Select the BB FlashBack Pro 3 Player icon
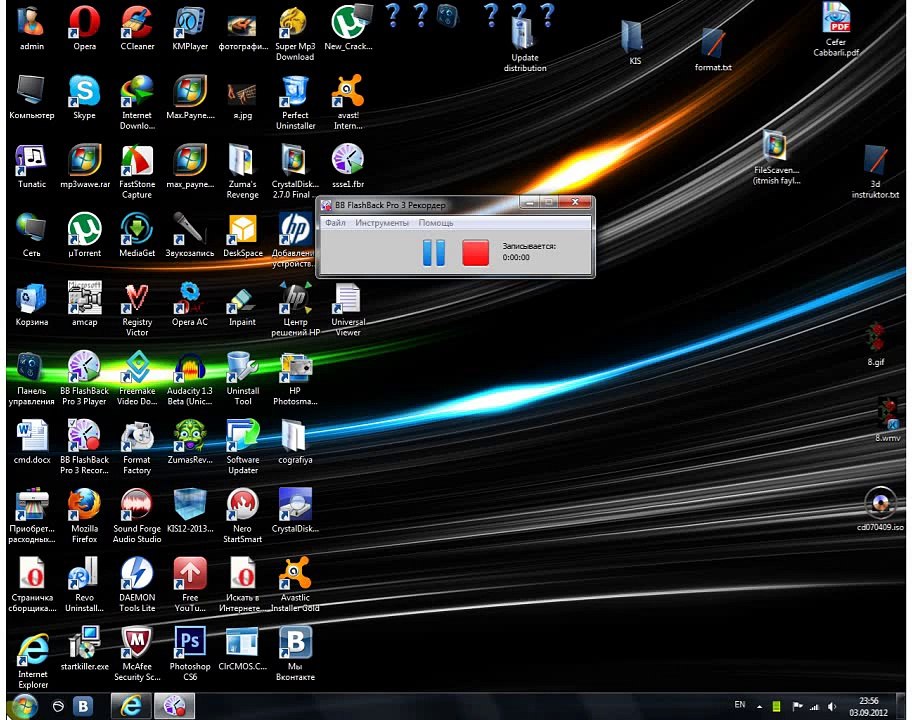 [84, 379]
